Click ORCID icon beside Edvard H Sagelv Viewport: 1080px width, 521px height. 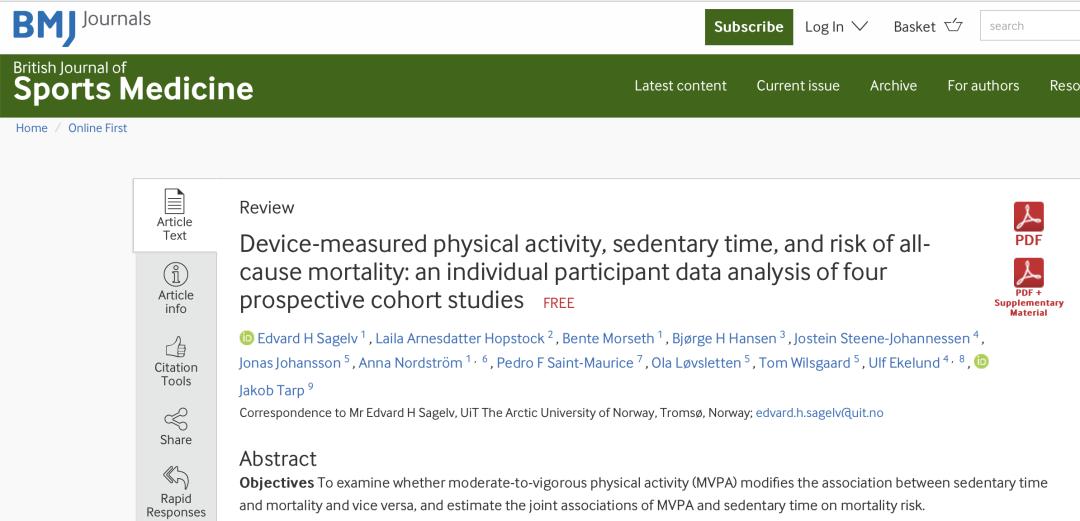247,338
